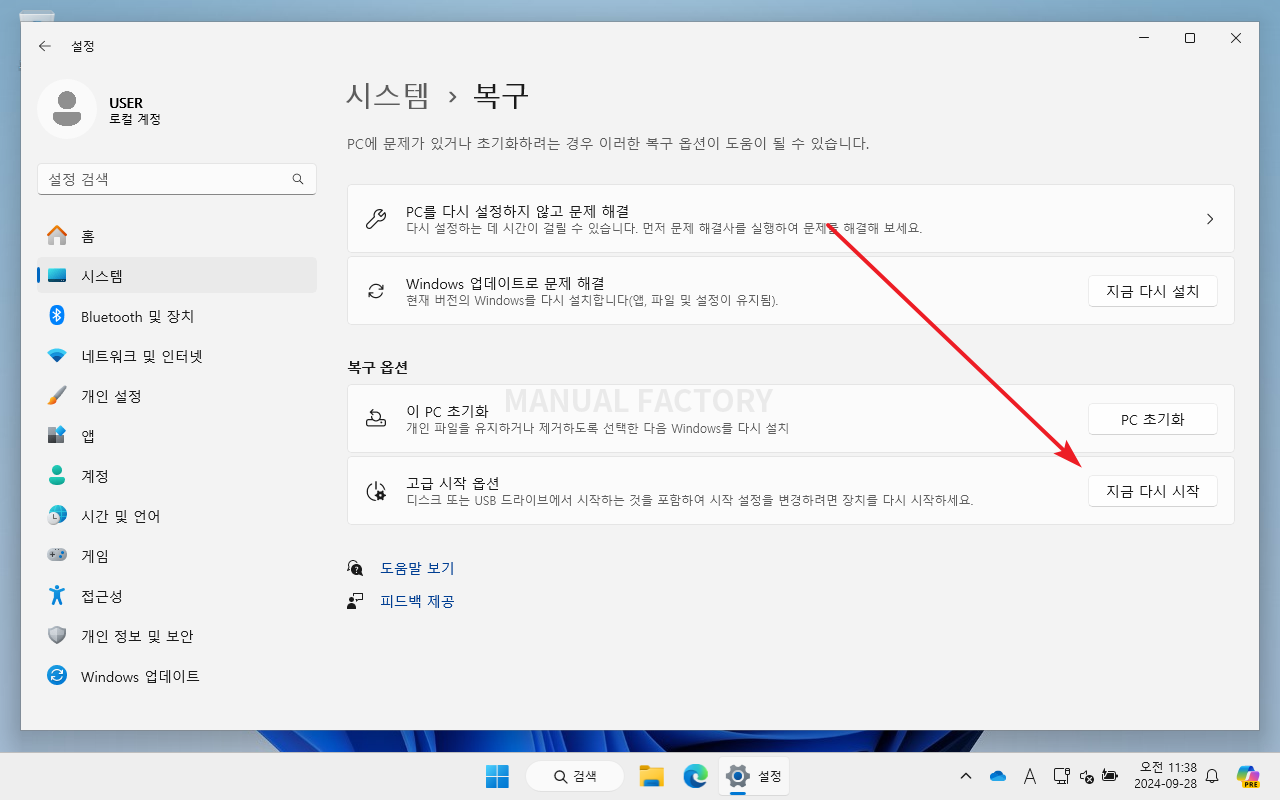
Task: Click the back arrow in Settings header
Action: [45, 46]
